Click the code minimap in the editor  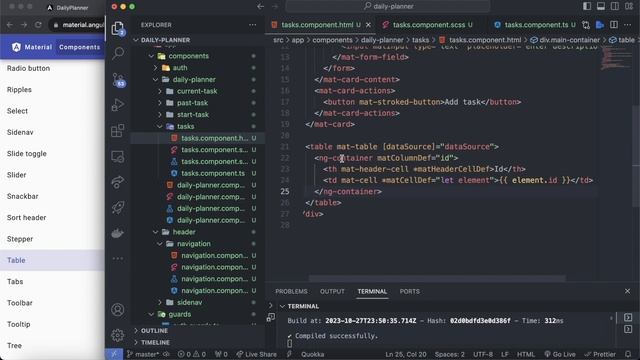(x=616, y=58)
